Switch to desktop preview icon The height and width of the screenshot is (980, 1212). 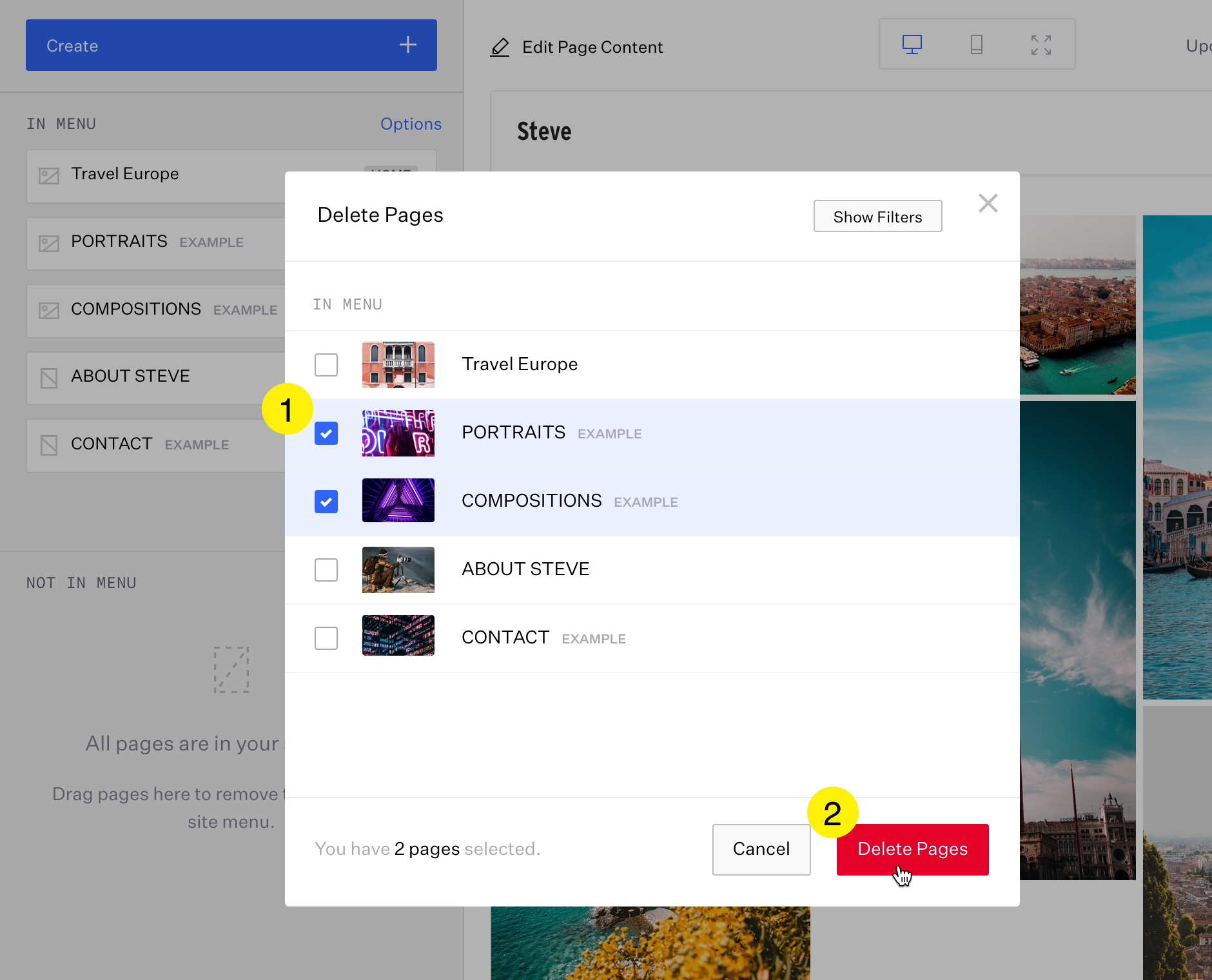912,44
